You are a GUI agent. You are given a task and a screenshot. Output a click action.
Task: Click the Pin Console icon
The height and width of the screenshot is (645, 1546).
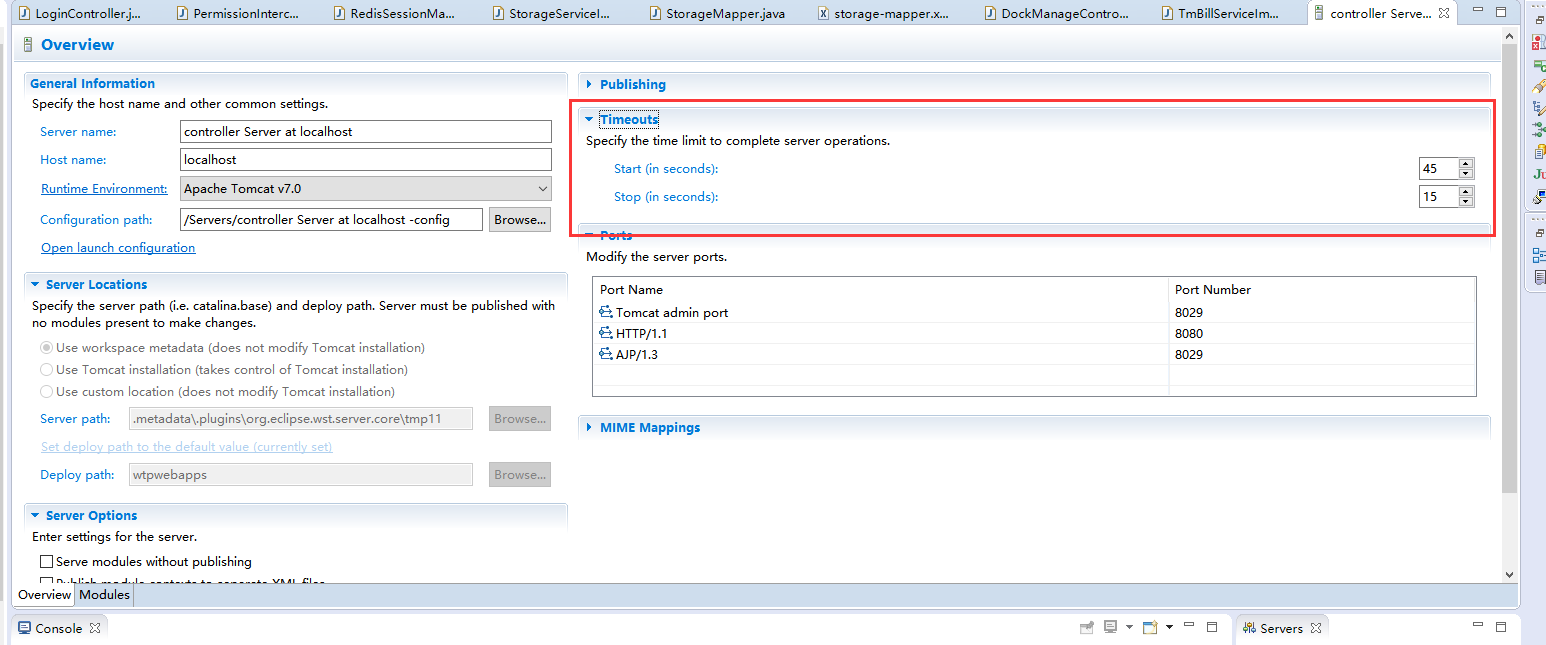click(x=1087, y=628)
